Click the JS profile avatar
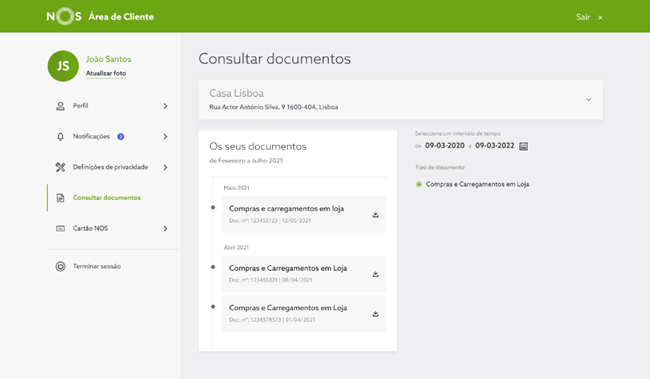This screenshot has width=650, height=379. tap(63, 66)
